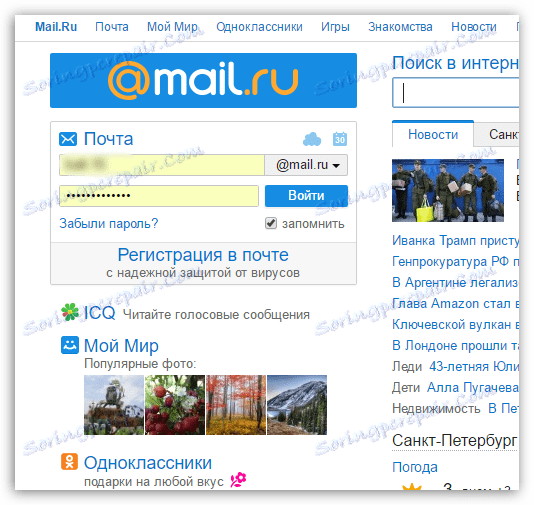
Task: Open the Mail.Ru cloud icon
Action: [312, 139]
